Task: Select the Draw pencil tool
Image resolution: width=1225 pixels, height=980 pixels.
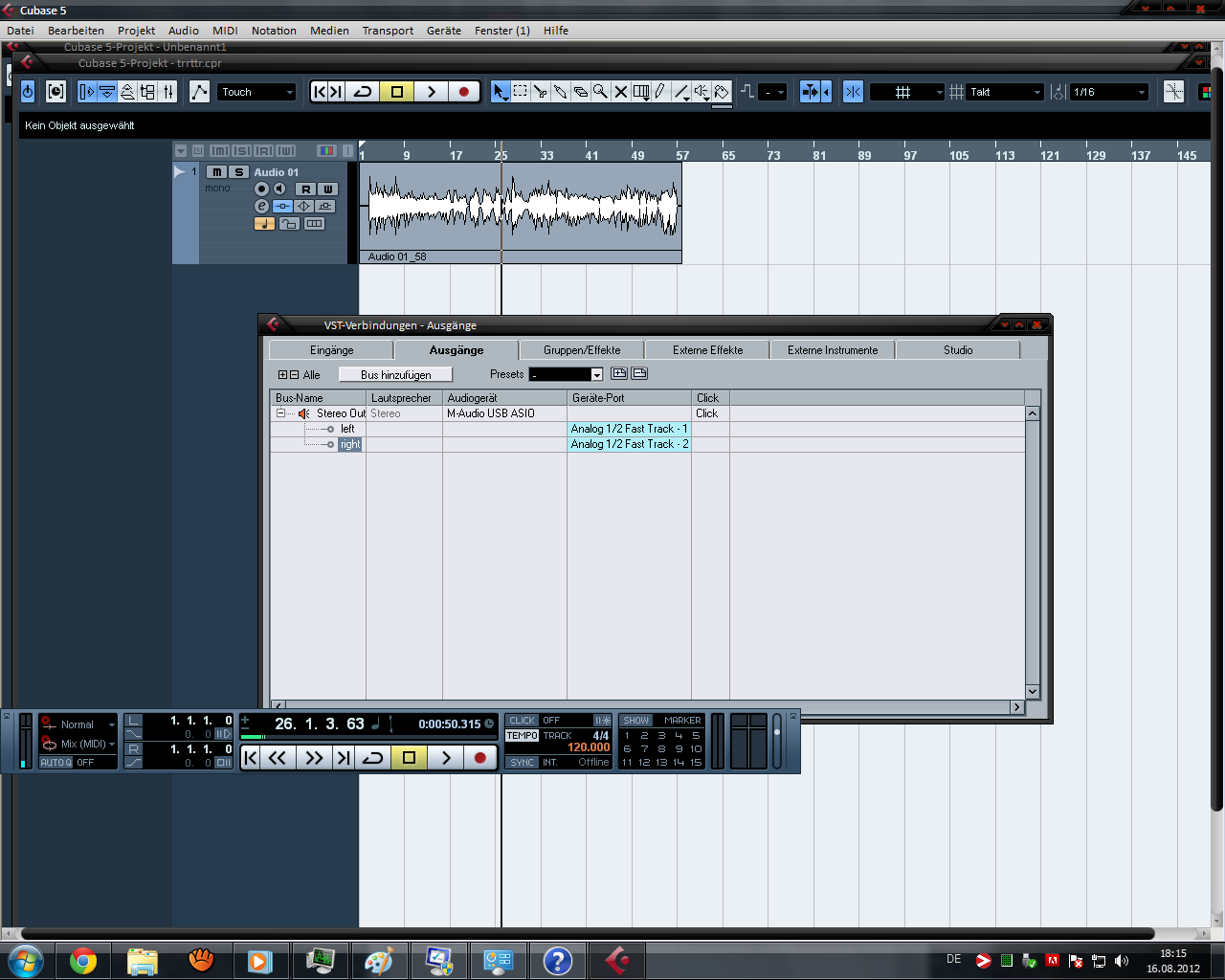Action: pyautogui.click(x=659, y=91)
